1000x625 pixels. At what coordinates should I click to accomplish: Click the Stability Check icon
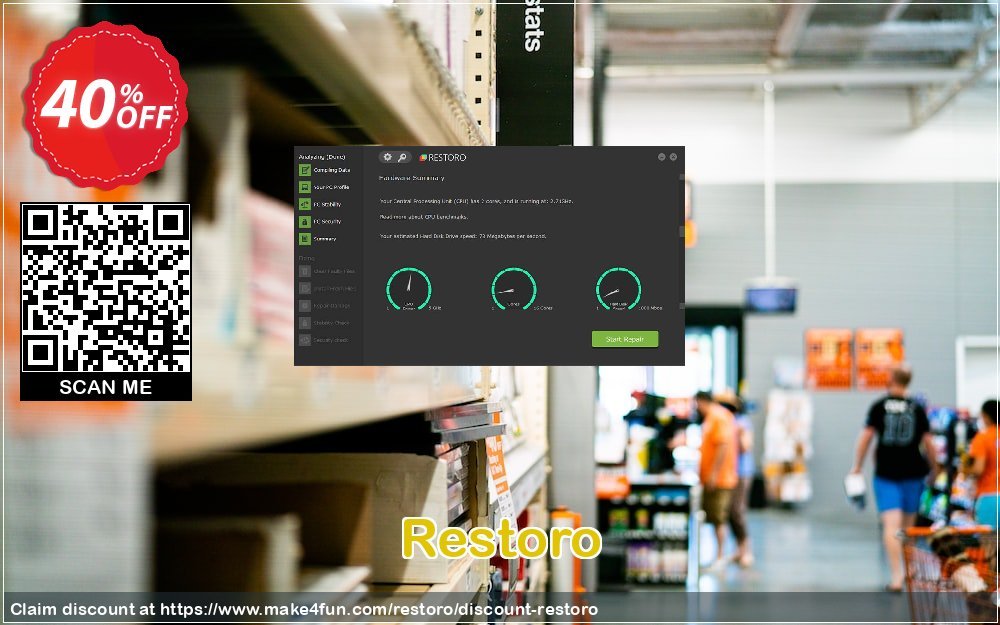(x=305, y=323)
